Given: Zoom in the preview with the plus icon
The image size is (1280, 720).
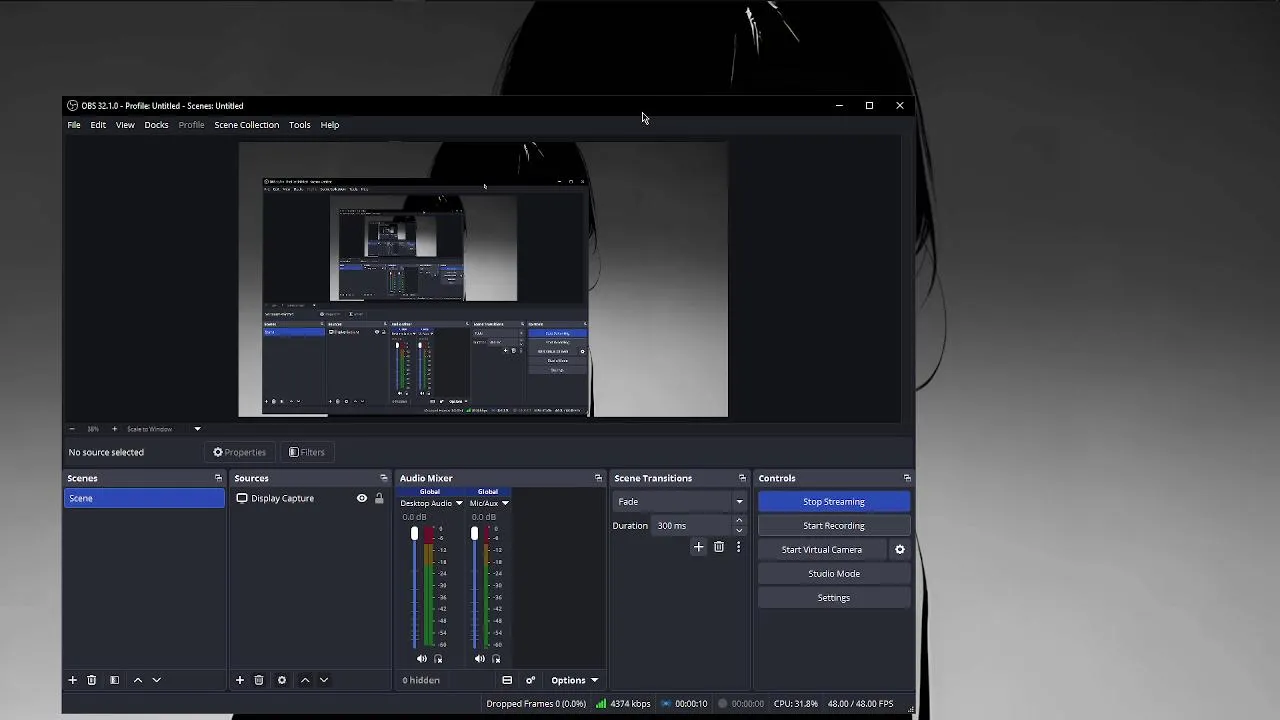Looking at the screenshot, I should click(114, 429).
